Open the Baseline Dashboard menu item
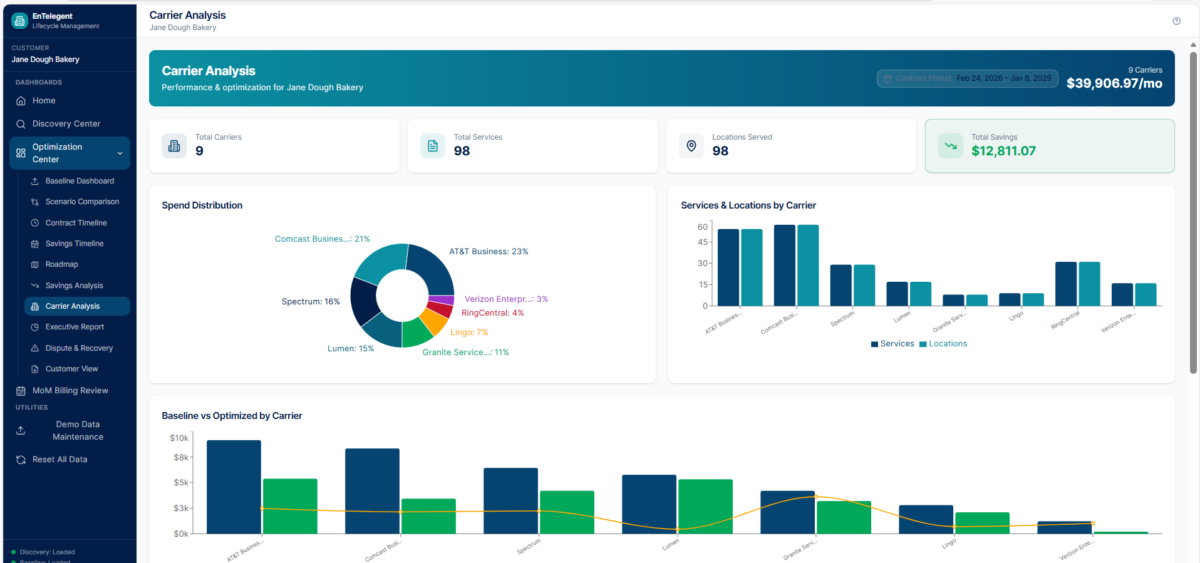 point(79,181)
